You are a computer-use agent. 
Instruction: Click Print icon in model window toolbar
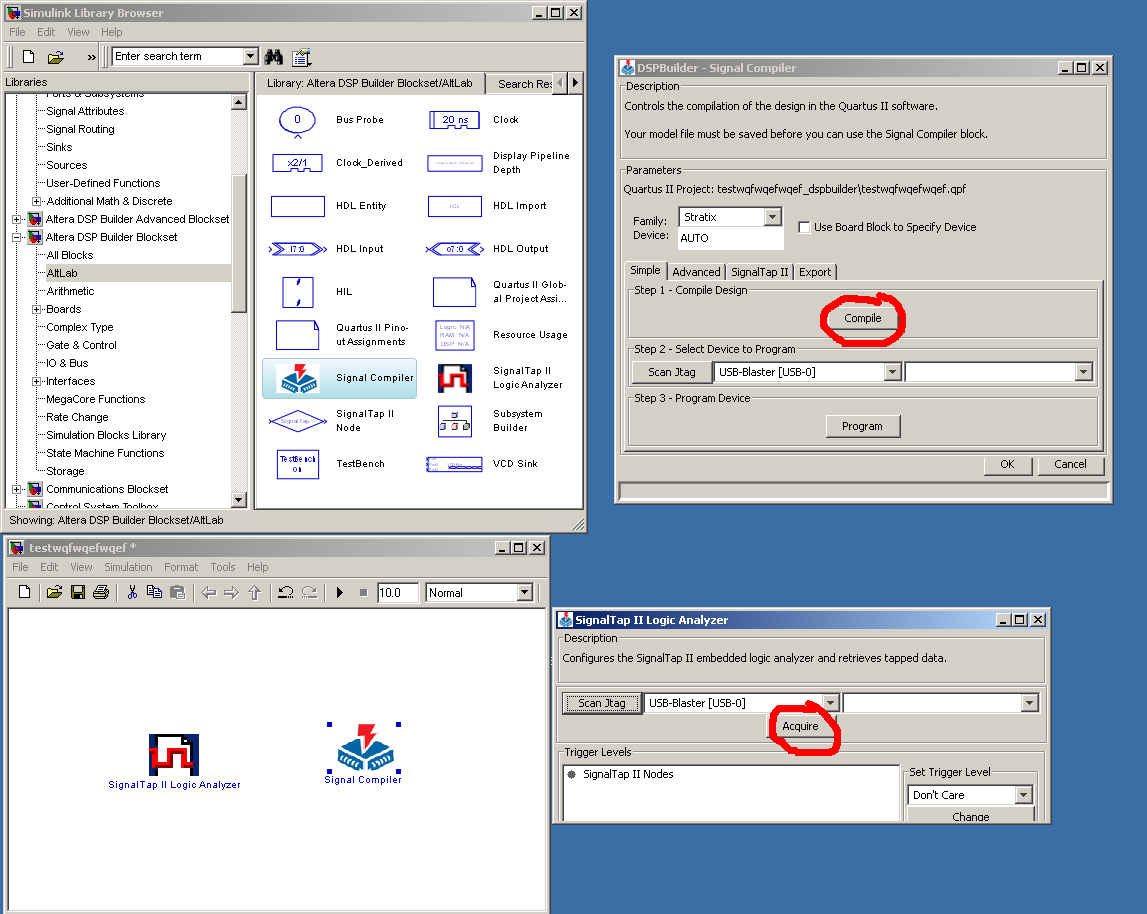(x=101, y=592)
